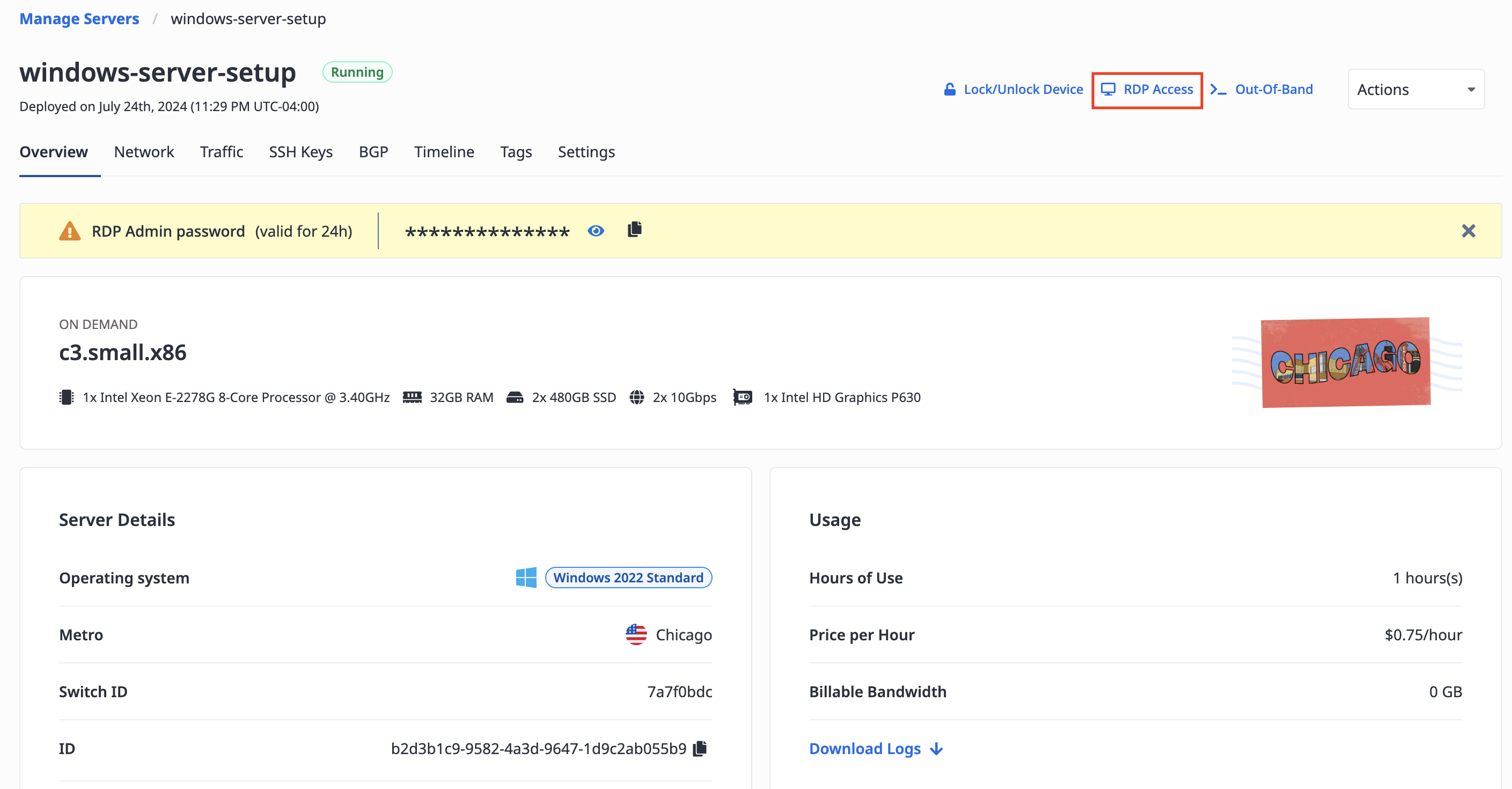Click the Windows 2022 Standard badge
The height and width of the screenshot is (789, 1512).
click(x=628, y=578)
